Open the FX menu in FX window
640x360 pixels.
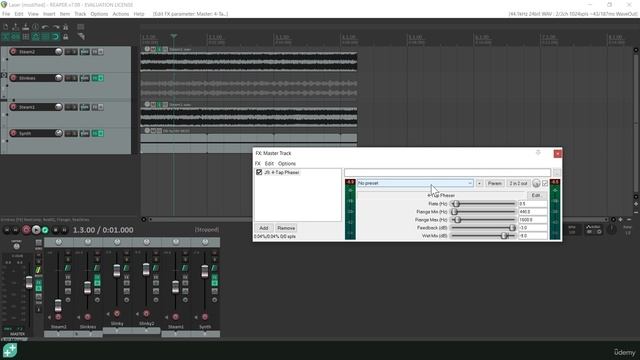tap(258, 163)
